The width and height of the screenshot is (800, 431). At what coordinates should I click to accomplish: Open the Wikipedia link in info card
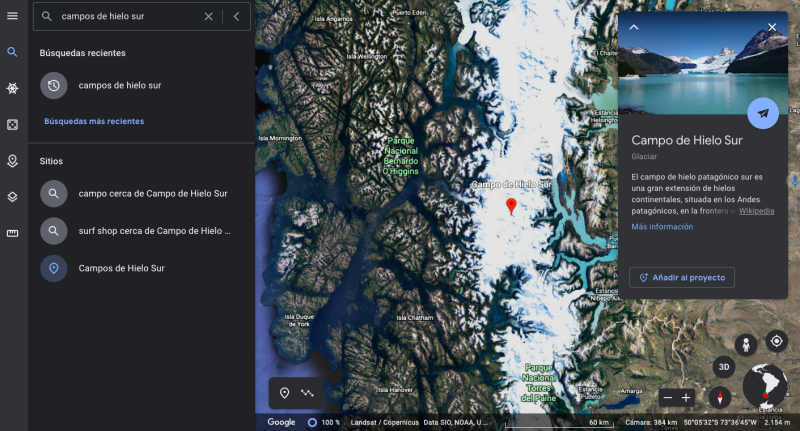click(x=756, y=211)
